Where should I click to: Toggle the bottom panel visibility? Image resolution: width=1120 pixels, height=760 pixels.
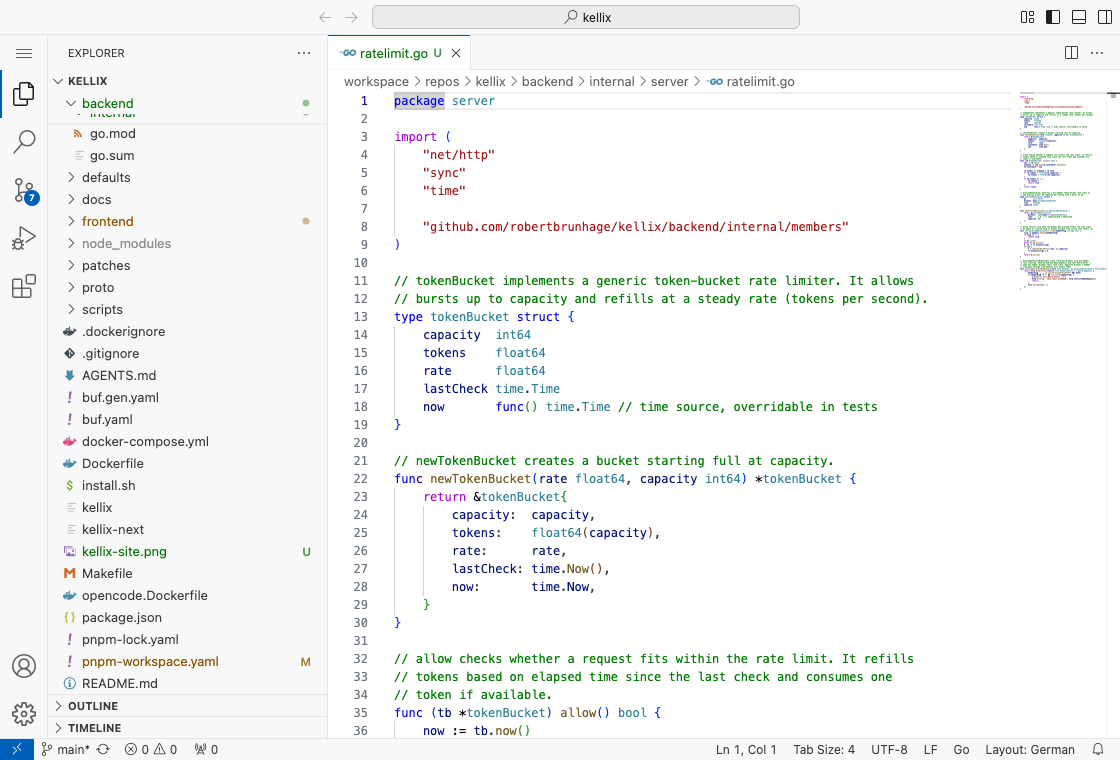1079,17
